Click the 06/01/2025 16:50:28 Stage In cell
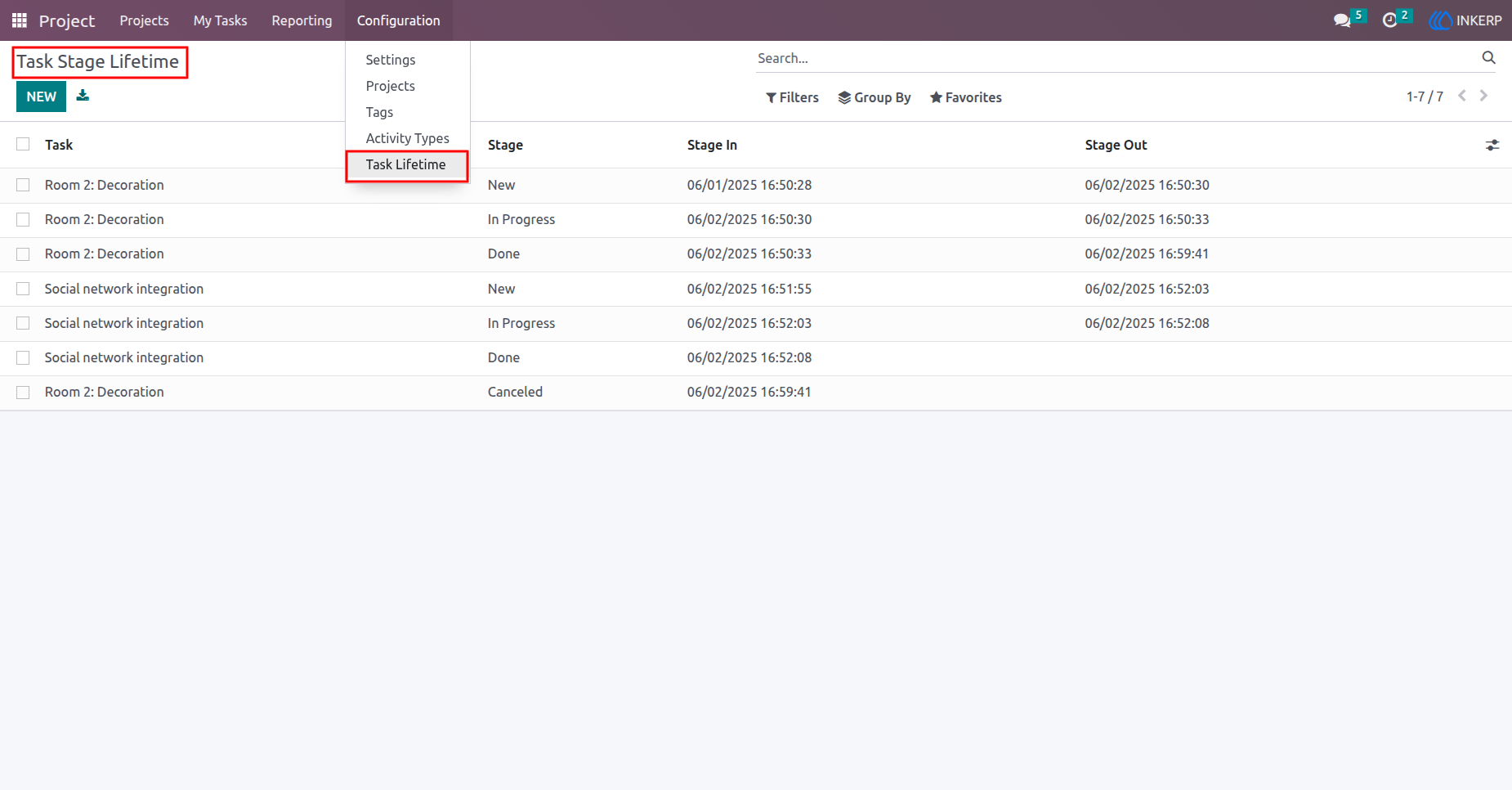 coord(749,185)
